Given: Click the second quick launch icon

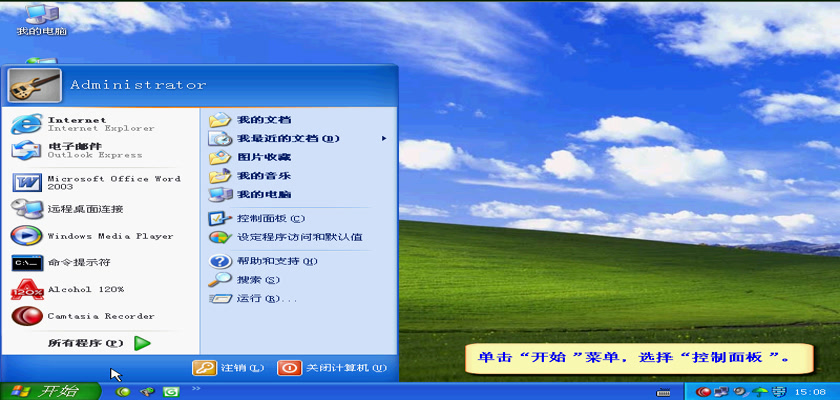Looking at the screenshot, I should pos(147,392).
